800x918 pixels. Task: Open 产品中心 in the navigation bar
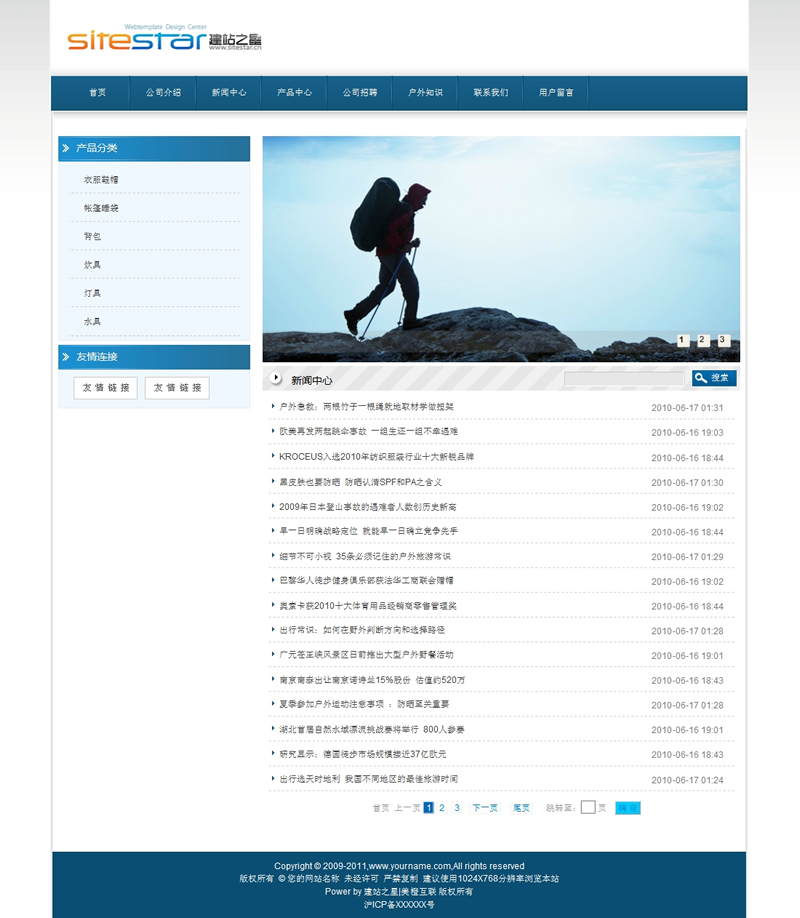pos(294,93)
